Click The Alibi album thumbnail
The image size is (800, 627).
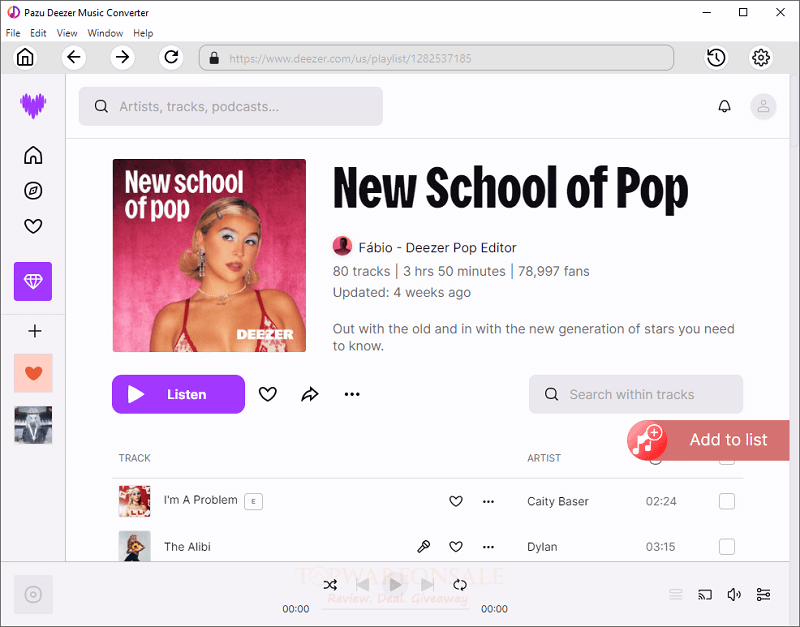coord(135,546)
